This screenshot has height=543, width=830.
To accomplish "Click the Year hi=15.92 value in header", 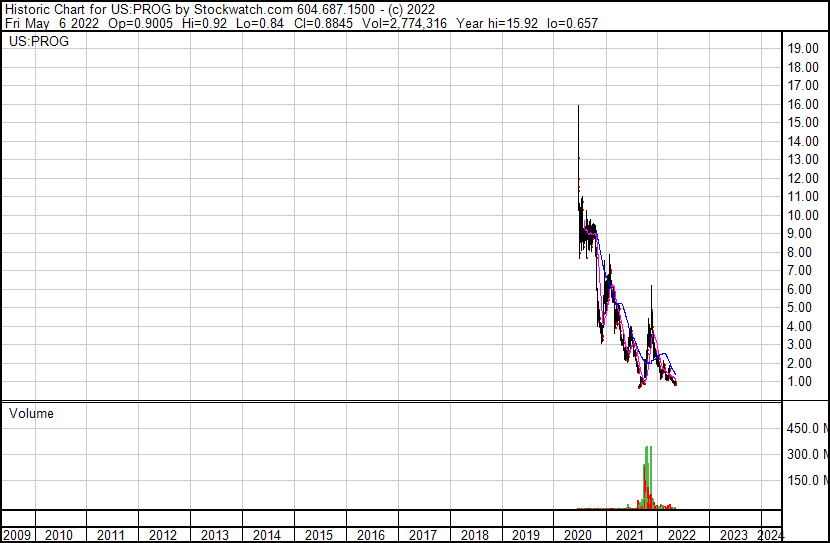I will click(497, 23).
